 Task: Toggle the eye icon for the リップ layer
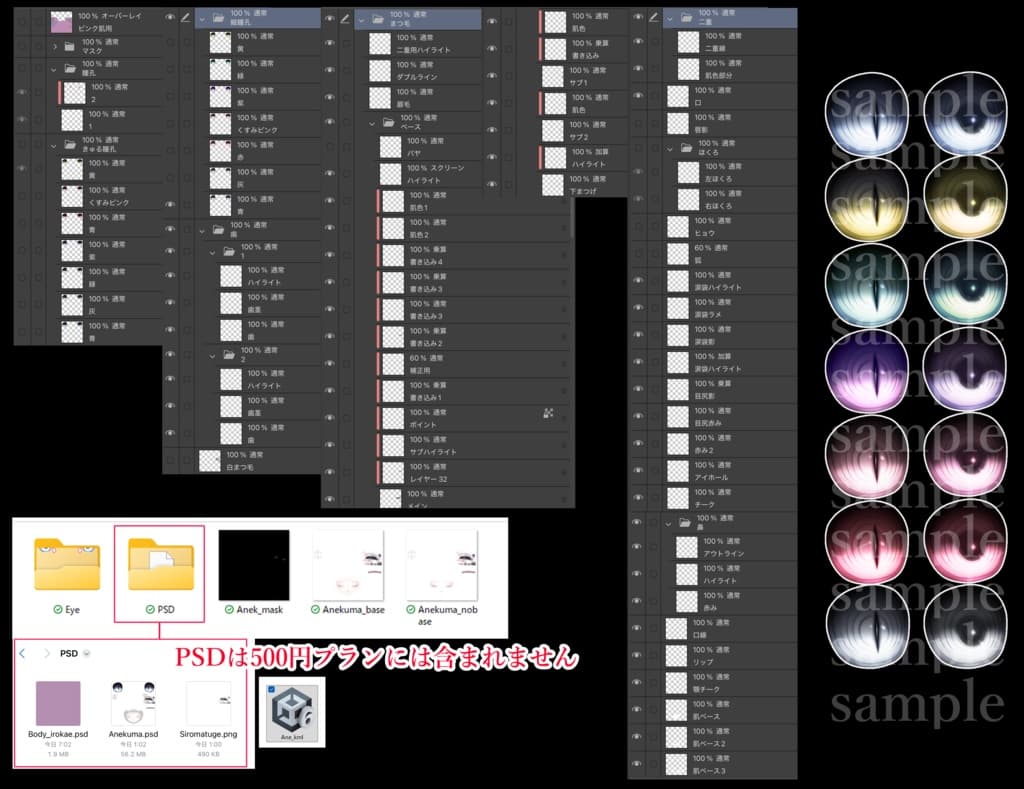click(x=637, y=655)
